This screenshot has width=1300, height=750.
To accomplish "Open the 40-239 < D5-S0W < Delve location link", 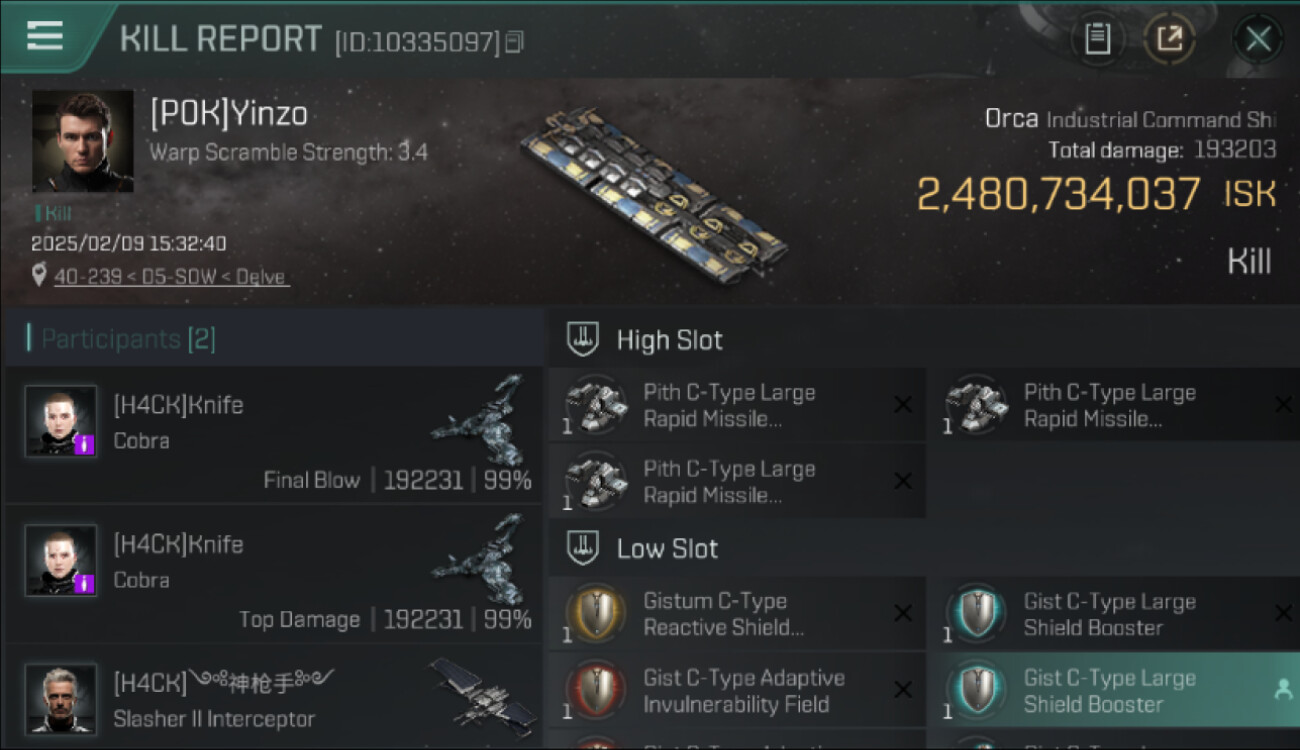I will 171,277.
